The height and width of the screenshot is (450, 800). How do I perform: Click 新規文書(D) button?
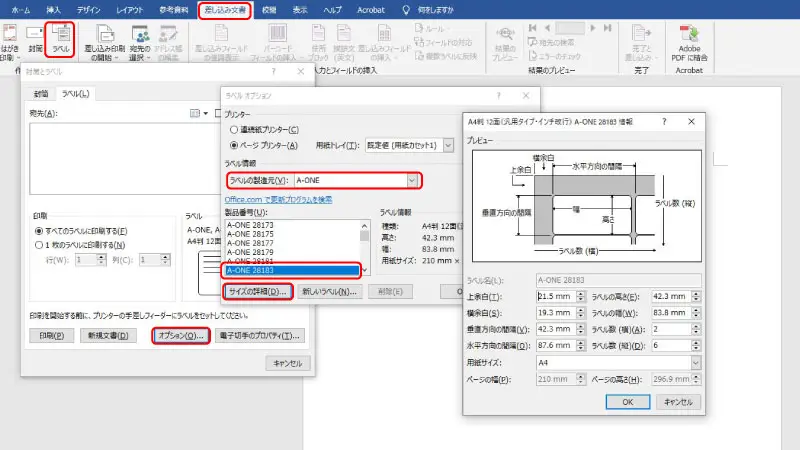(108, 336)
